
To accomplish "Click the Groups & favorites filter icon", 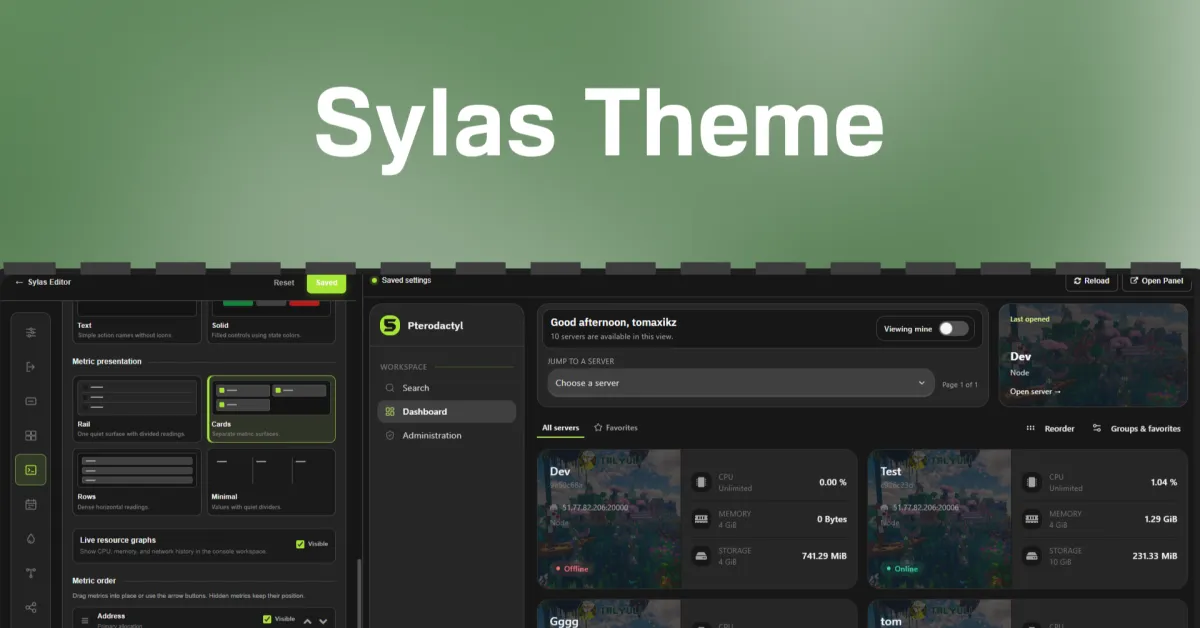I will [x=1097, y=428].
